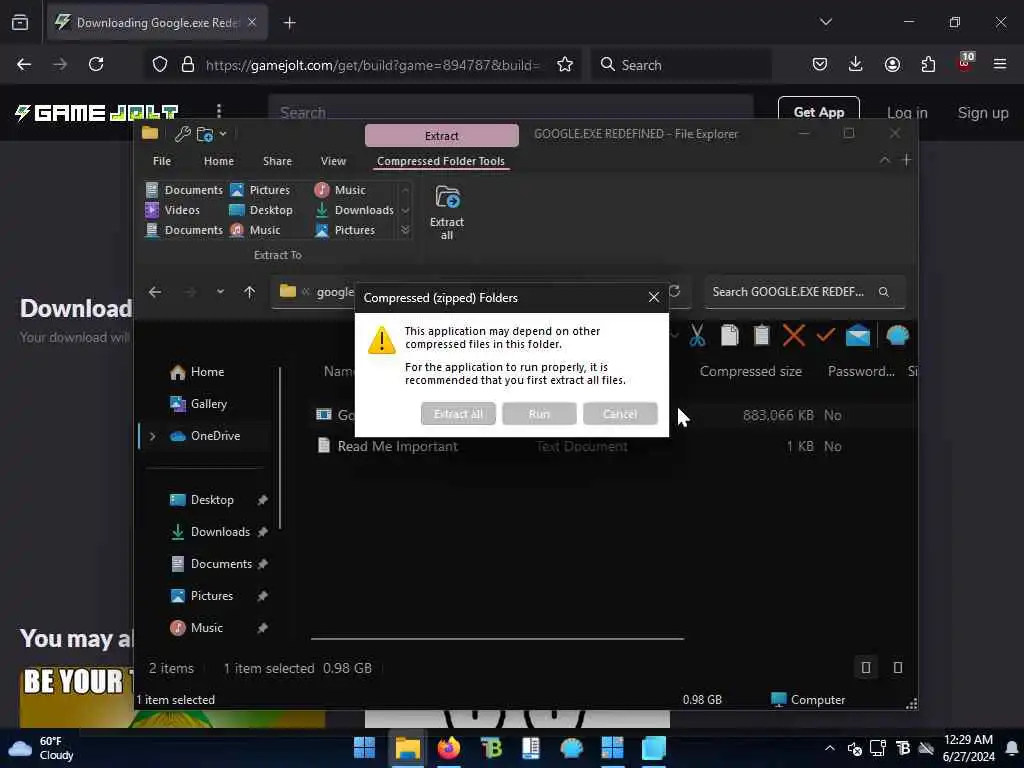Viewport: 1024px width, 768px height.
Task: Open Firefox downloads panel
Action: pos(856,64)
